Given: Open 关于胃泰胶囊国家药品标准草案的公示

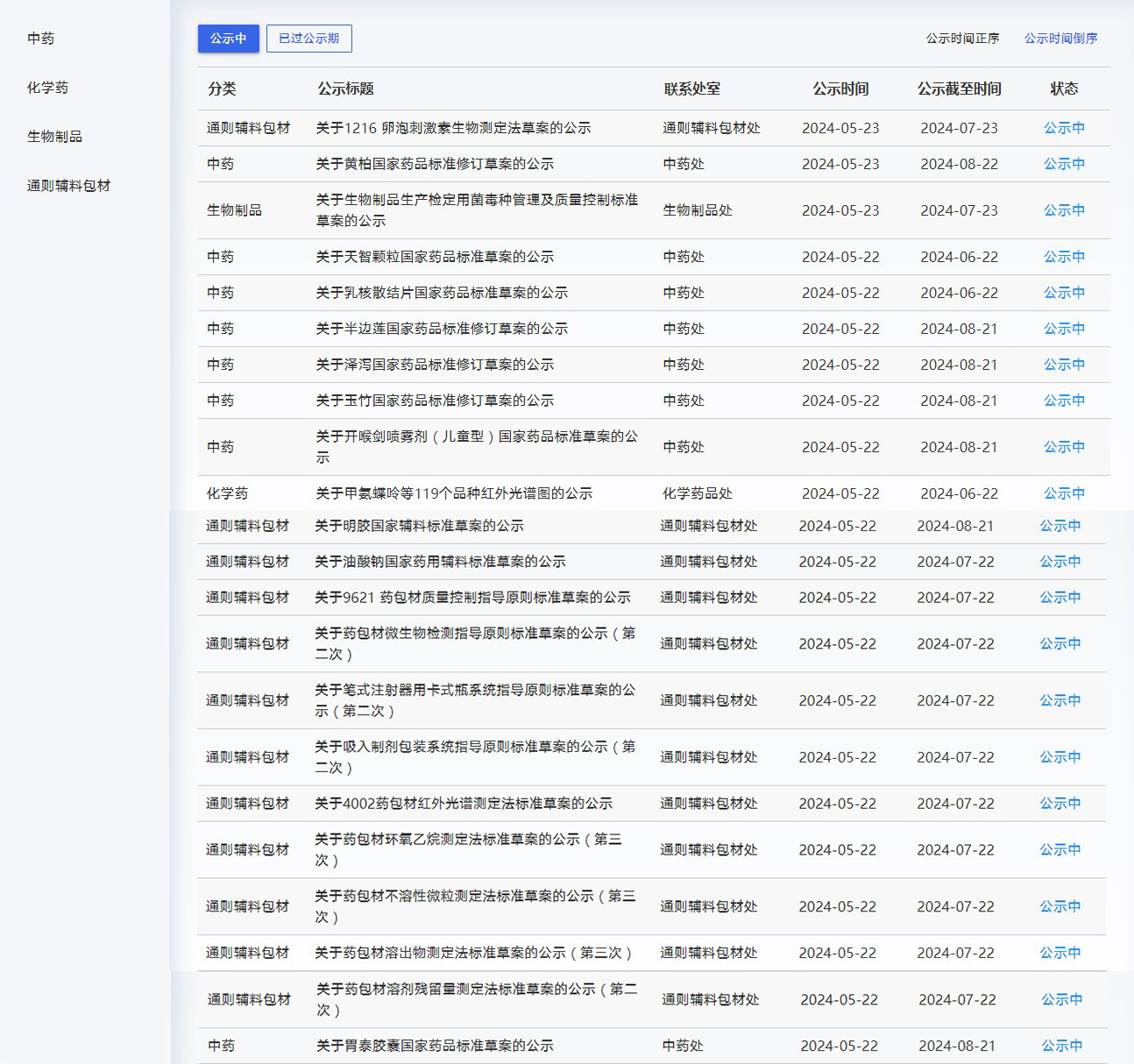Looking at the screenshot, I should [x=435, y=1046].
